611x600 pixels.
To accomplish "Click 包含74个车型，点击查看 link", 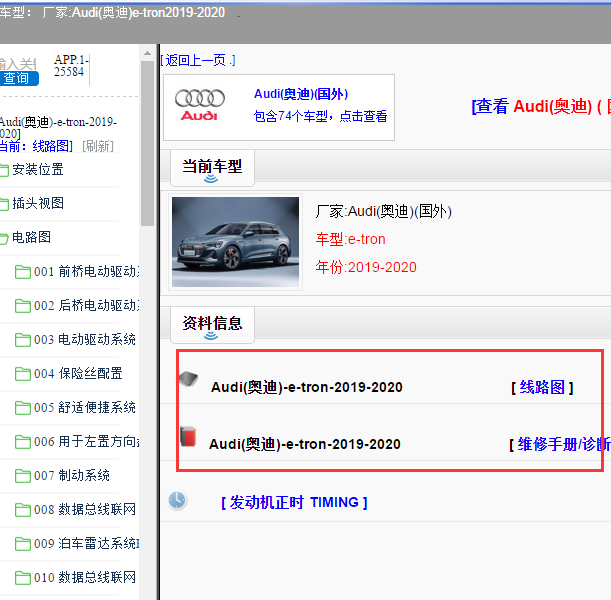I will click(x=320, y=116).
